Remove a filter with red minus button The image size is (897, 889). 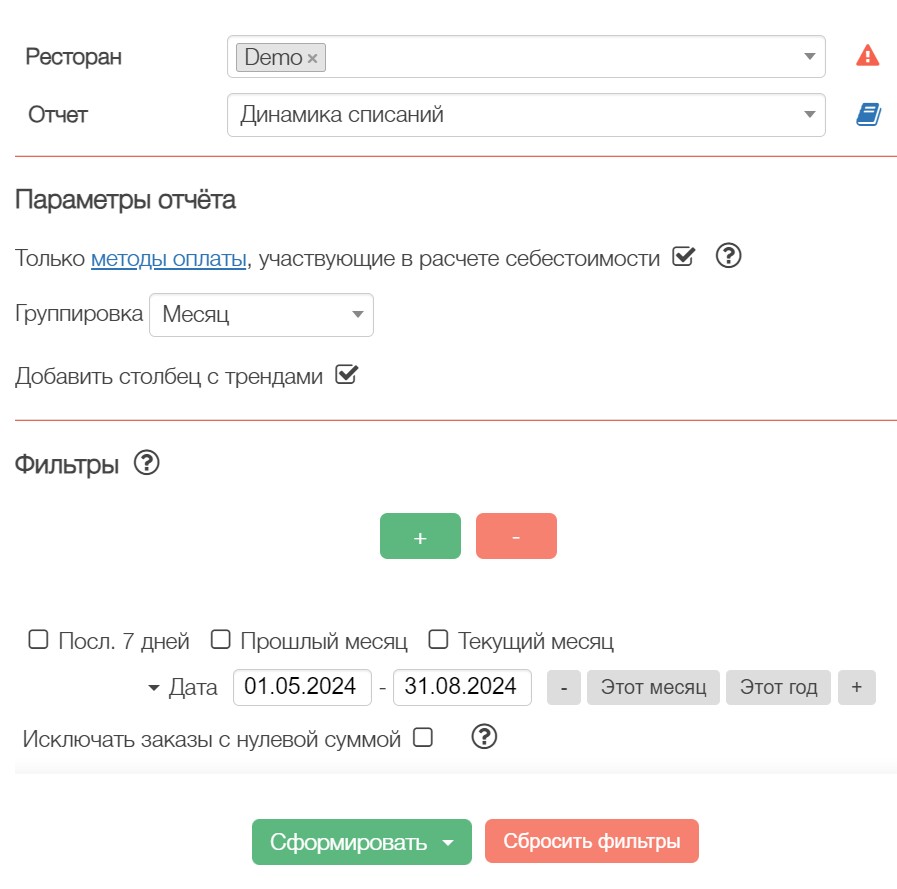click(x=516, y=536)
